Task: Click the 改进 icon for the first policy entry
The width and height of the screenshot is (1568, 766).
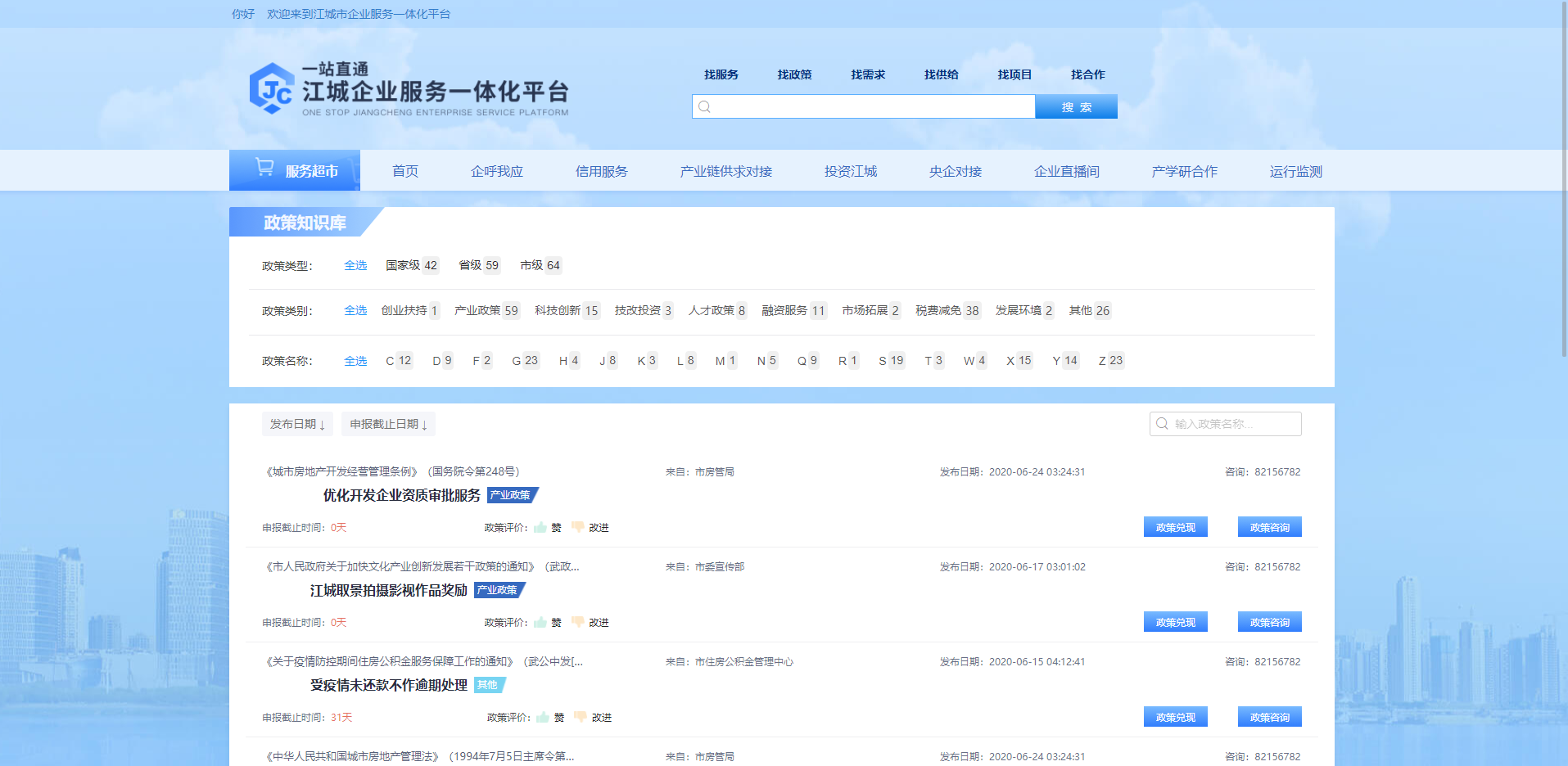Action: tap(578, 527)
